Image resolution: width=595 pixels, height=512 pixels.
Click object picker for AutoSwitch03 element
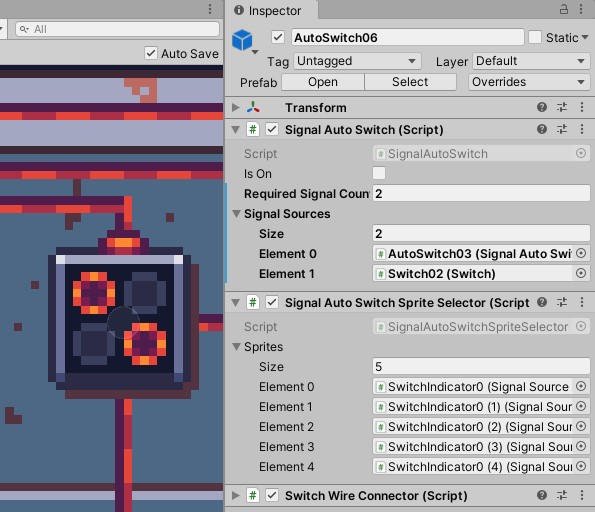click(x=581, y=253)
